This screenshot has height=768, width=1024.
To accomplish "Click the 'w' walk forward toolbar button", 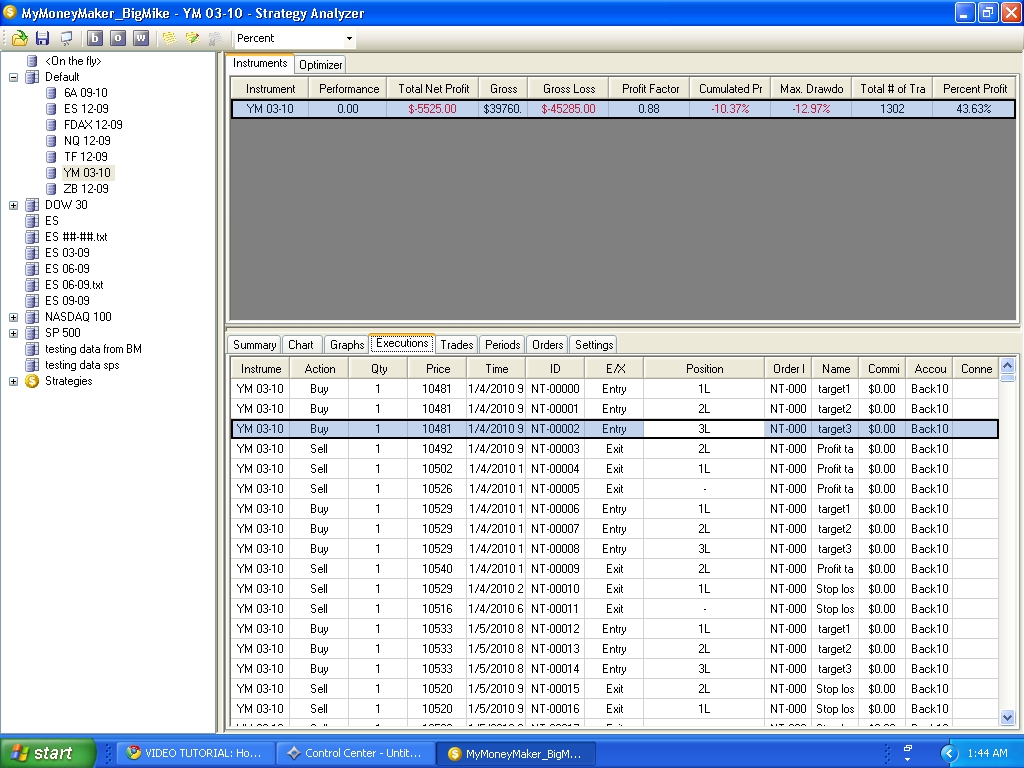I will click(x=140, y=39).
